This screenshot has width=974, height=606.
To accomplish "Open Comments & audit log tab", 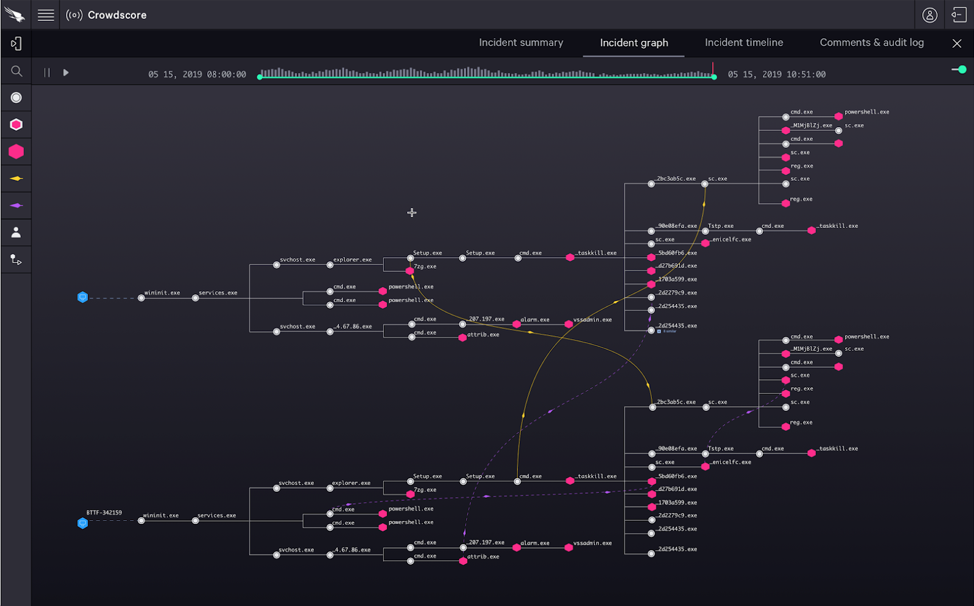I will (871, 43).
